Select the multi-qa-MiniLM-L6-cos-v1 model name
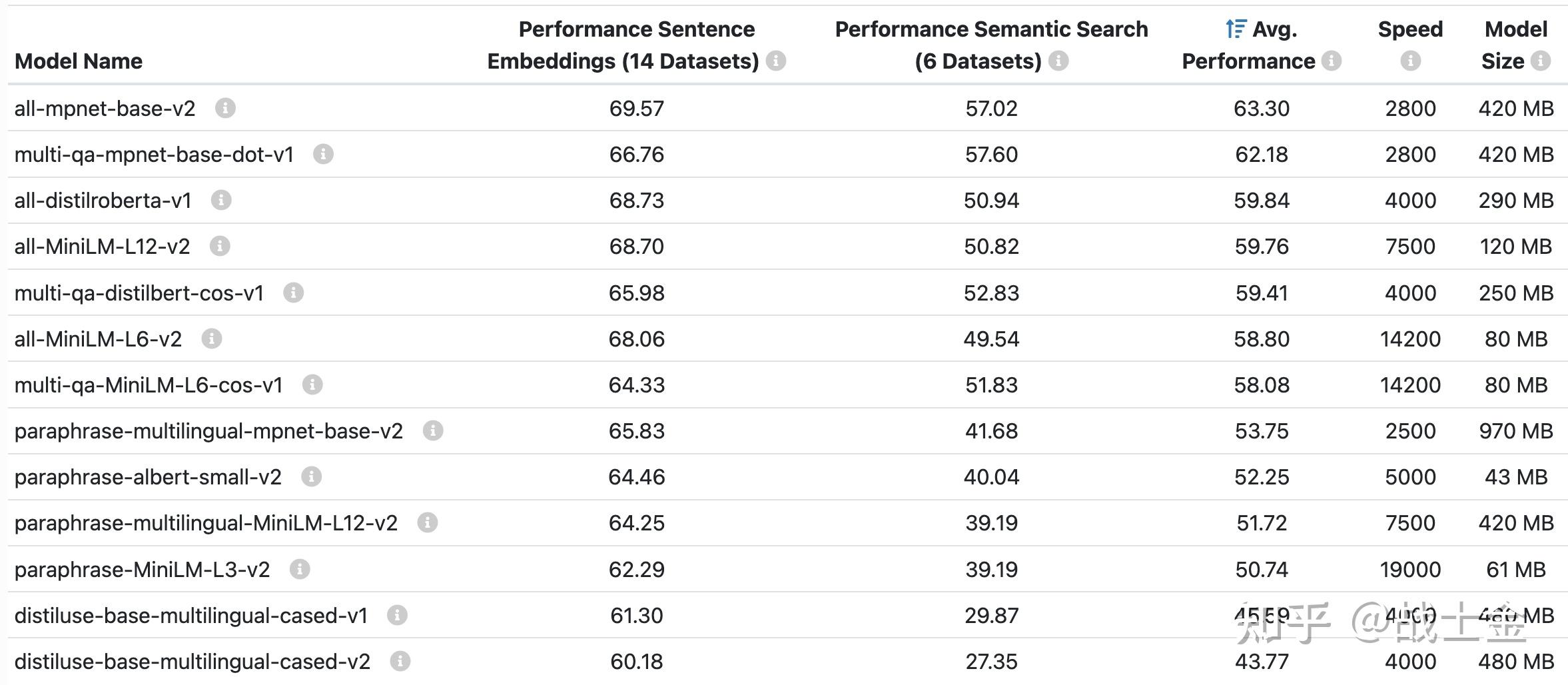This screenshot has width=1568, height=685. (149, 385)
